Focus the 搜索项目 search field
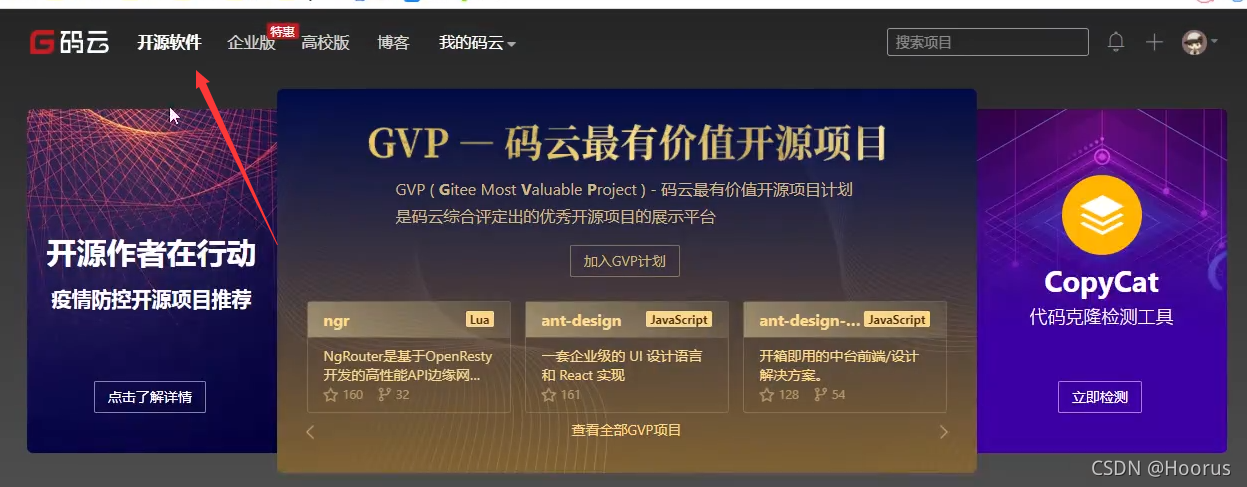 pos(988,42)
